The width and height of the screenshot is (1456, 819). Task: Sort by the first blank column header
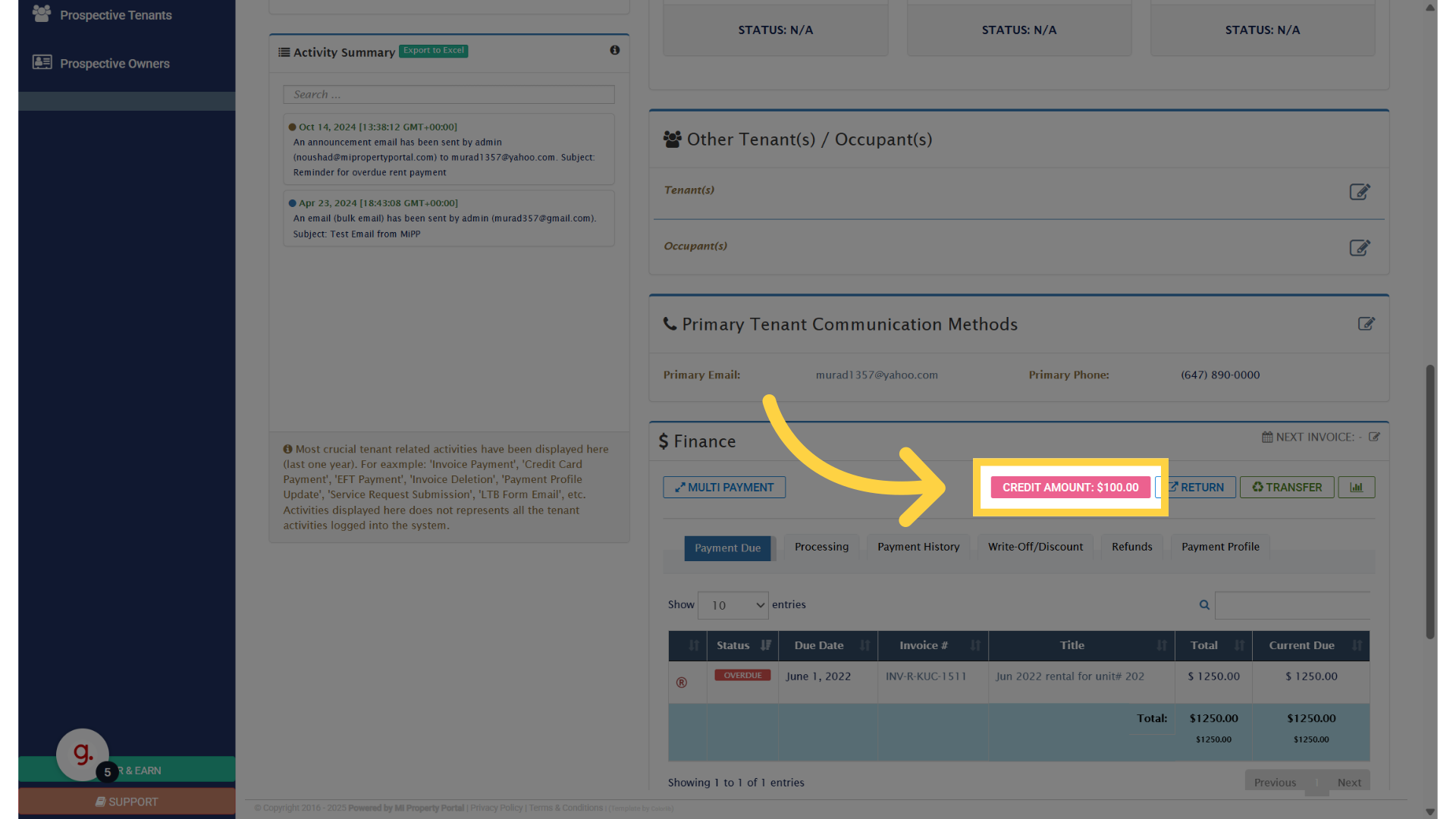click(688, 646)
